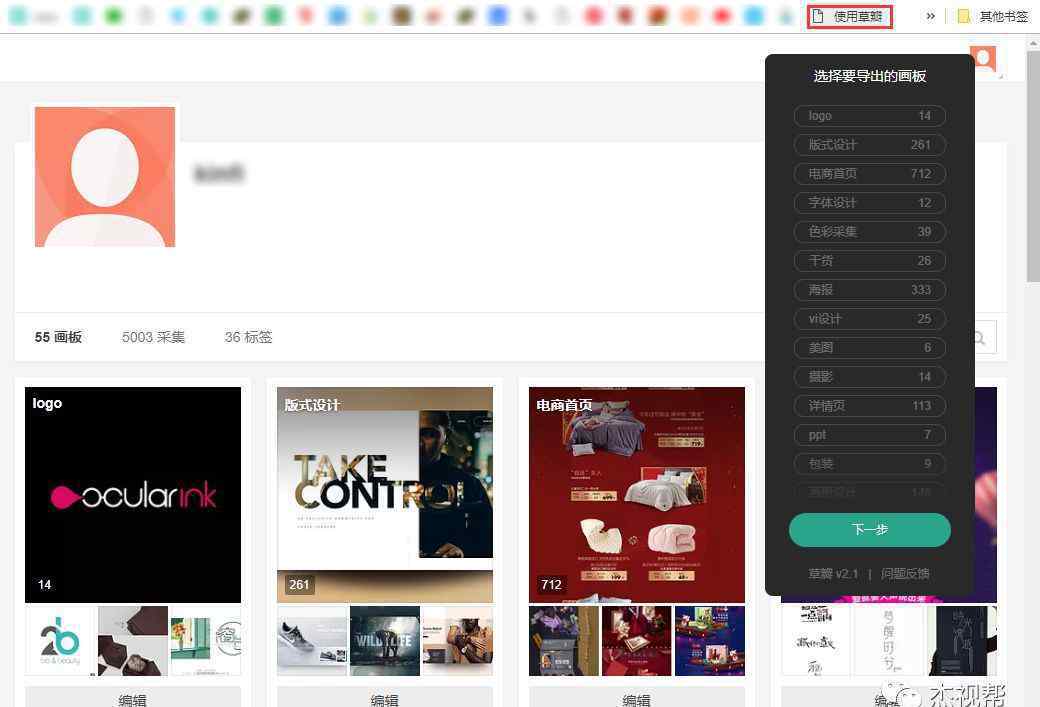This screenshot has width=1040, height=707.
Task: Click the large orange profile avatar
Action: coord(105,176)
